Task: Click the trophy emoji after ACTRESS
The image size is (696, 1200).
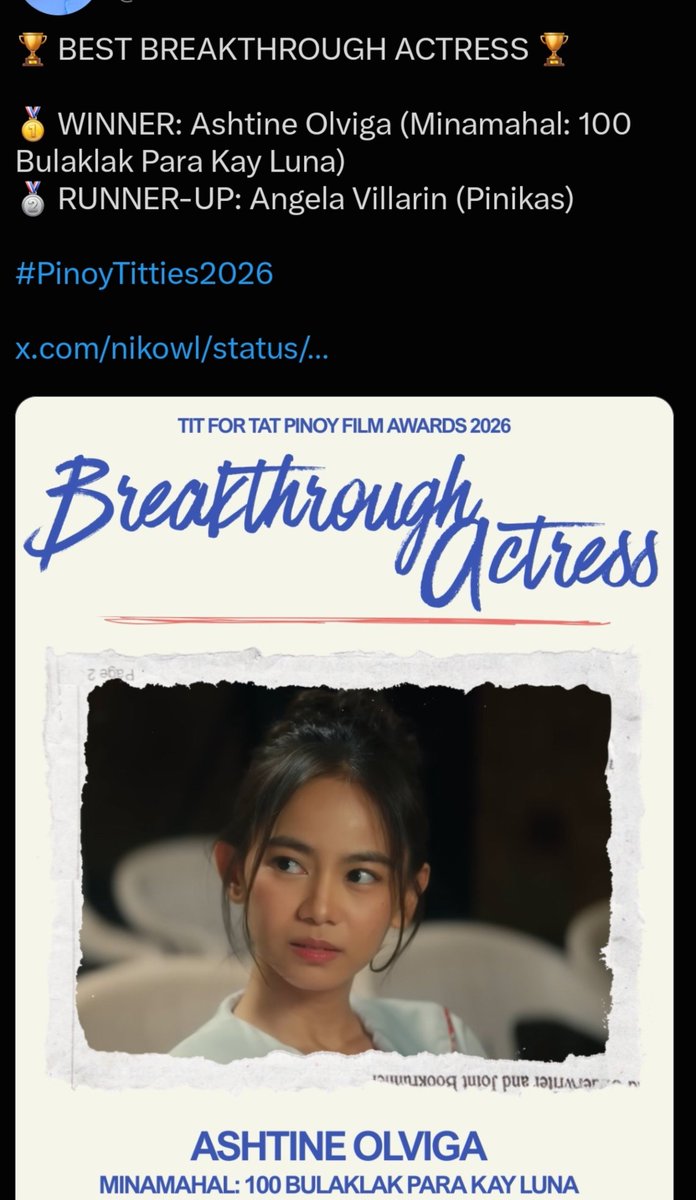Action: coord(554,49)
